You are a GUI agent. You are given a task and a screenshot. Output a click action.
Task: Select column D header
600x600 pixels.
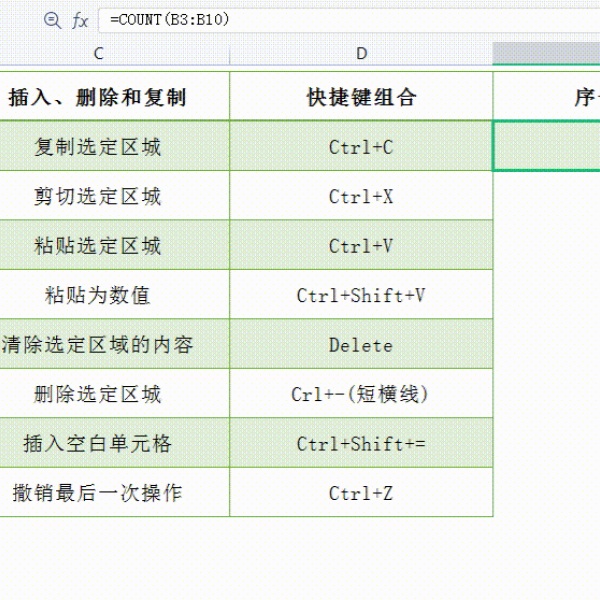tap(361, 54)
